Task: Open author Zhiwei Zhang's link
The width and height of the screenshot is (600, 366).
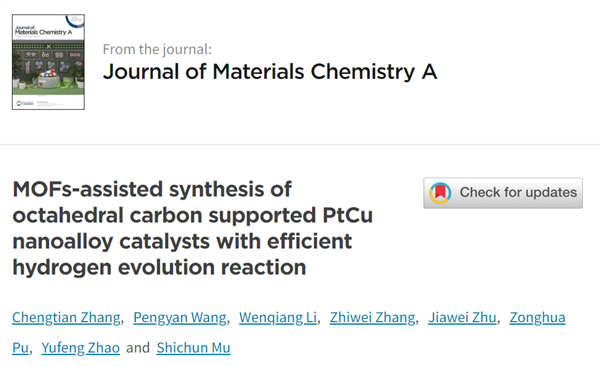Action: click(372, 318)
